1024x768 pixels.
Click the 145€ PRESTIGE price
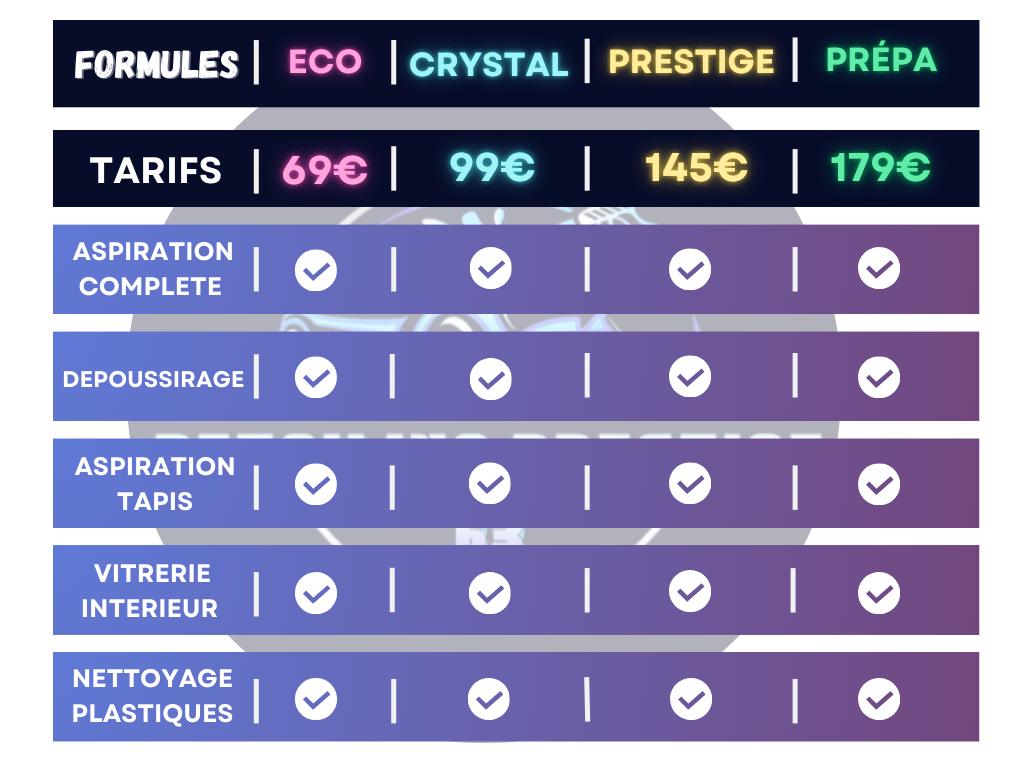[x=696, y=169]
